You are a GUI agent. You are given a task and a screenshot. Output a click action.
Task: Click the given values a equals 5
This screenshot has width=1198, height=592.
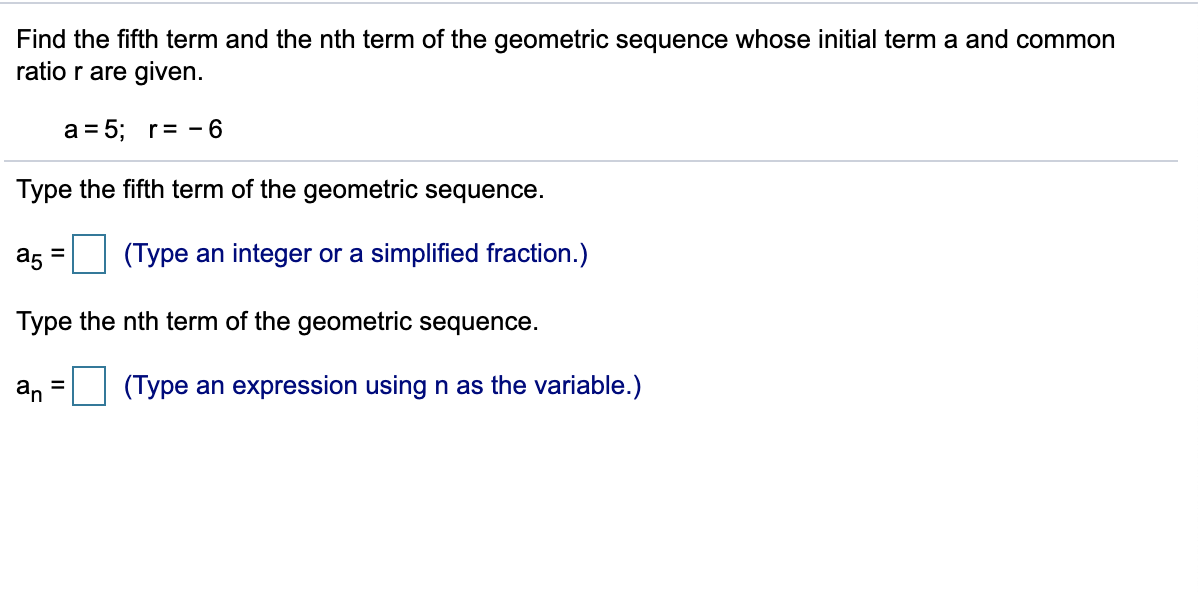[x=93, y=128]
